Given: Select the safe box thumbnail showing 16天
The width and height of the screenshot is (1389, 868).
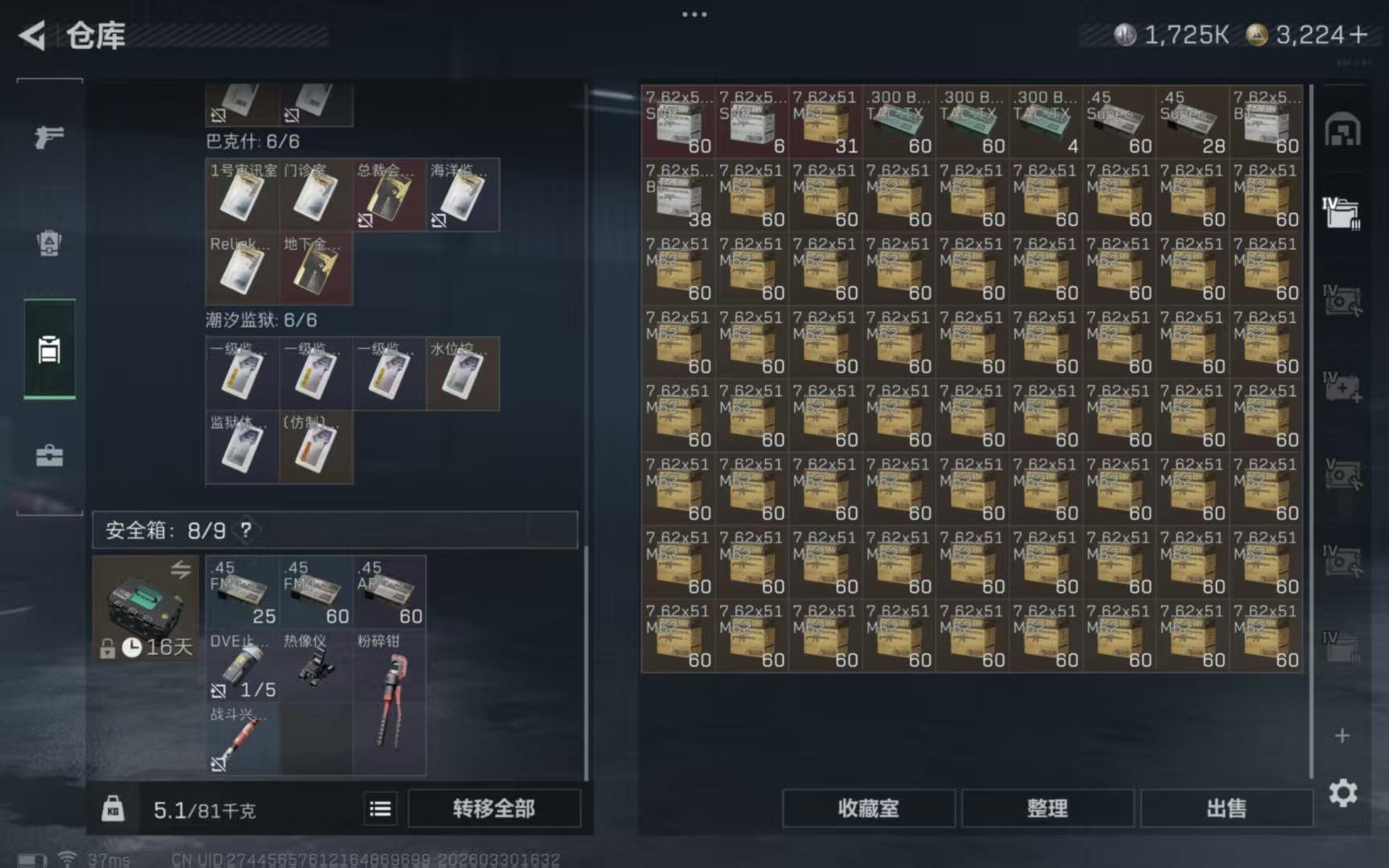Looking at the screenshot, I should coord(145,608).
